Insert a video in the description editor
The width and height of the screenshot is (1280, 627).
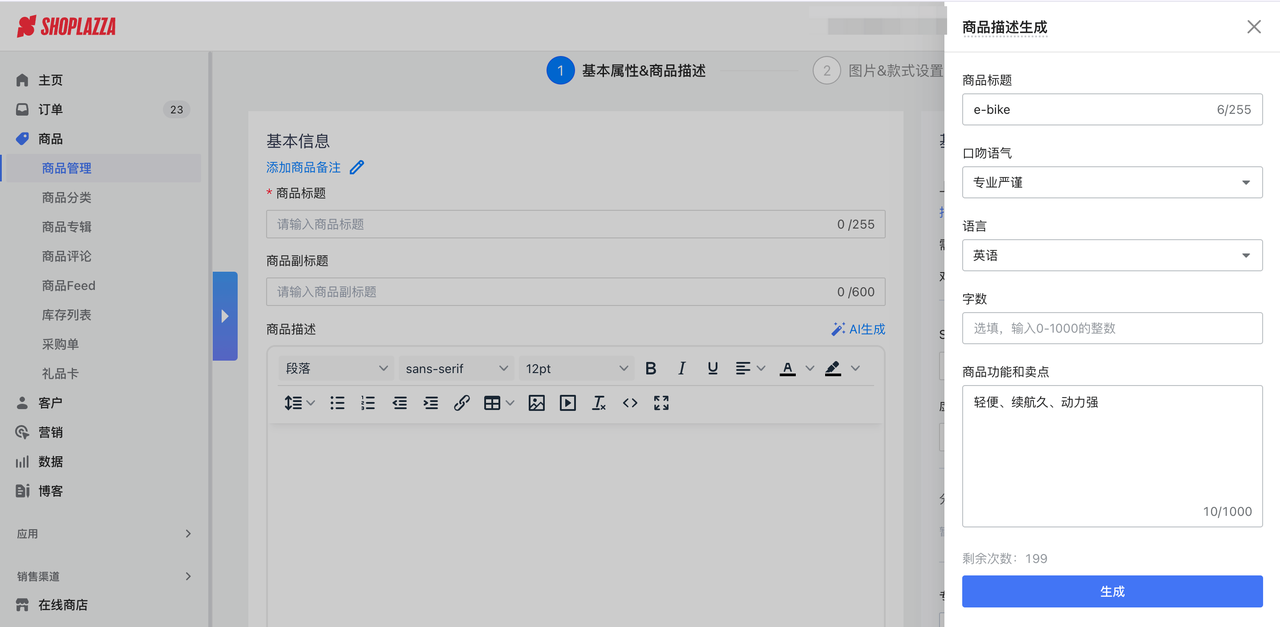[x=567, y=403]
